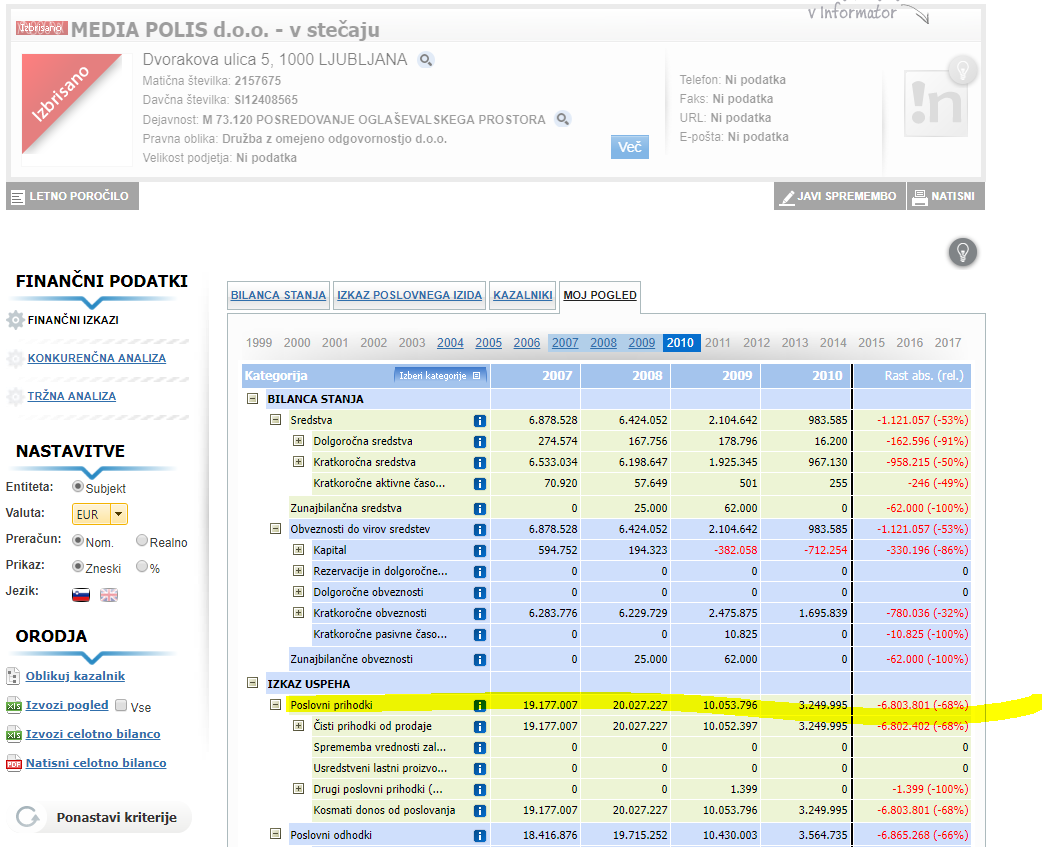This screenshot has height=847, width=1042.
Task: Click info icon for Poslovni prihodki row
Action: click(x=479, y=705)
